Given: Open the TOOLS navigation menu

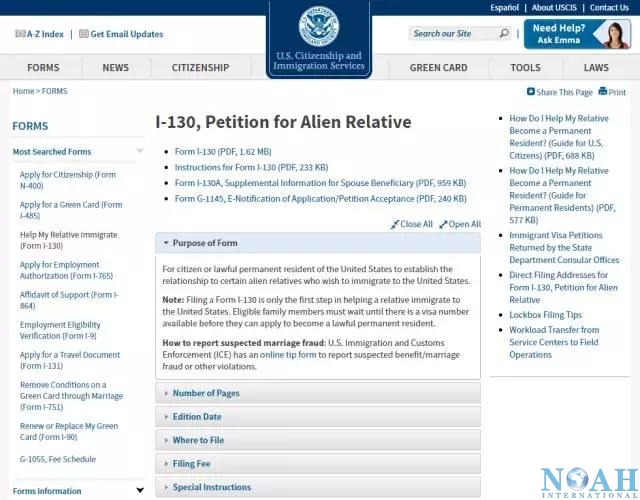Looking at the screenshot, I should coord(525,68).
